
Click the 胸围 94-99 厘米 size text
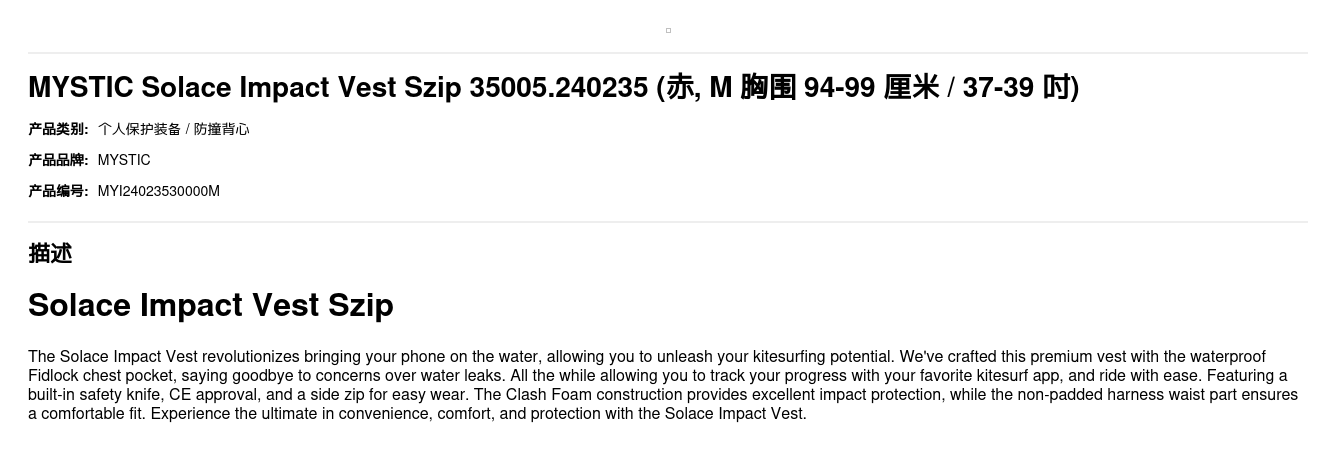coord(840,88)
